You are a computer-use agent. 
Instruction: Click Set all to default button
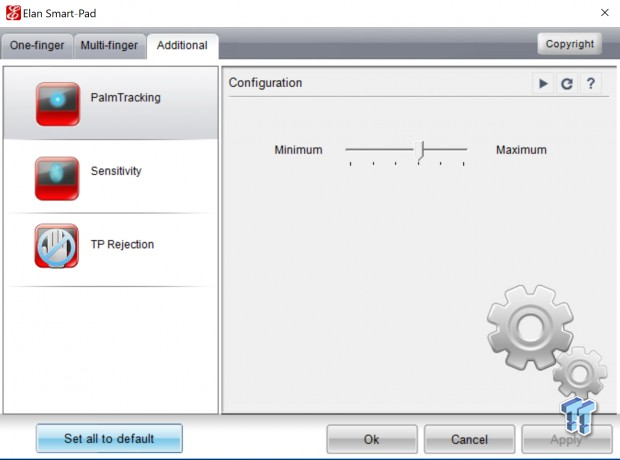pos(109,438)
